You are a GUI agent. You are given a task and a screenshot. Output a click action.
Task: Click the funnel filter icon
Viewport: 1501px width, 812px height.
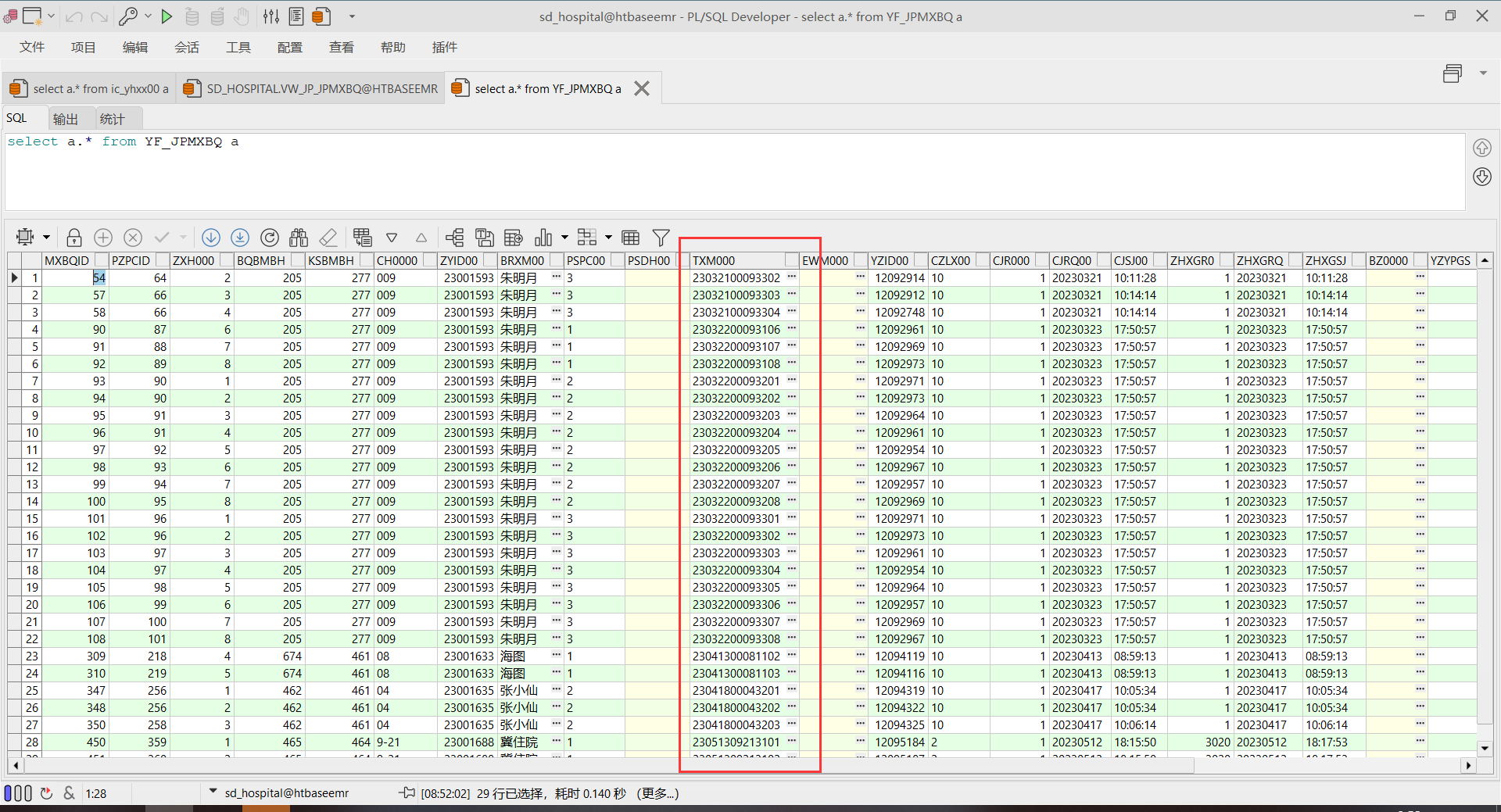[661, 238]
